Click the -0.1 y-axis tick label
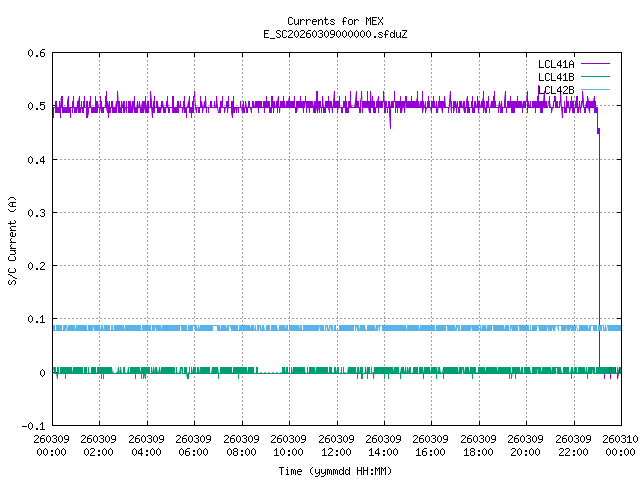 tap(32, 426)
